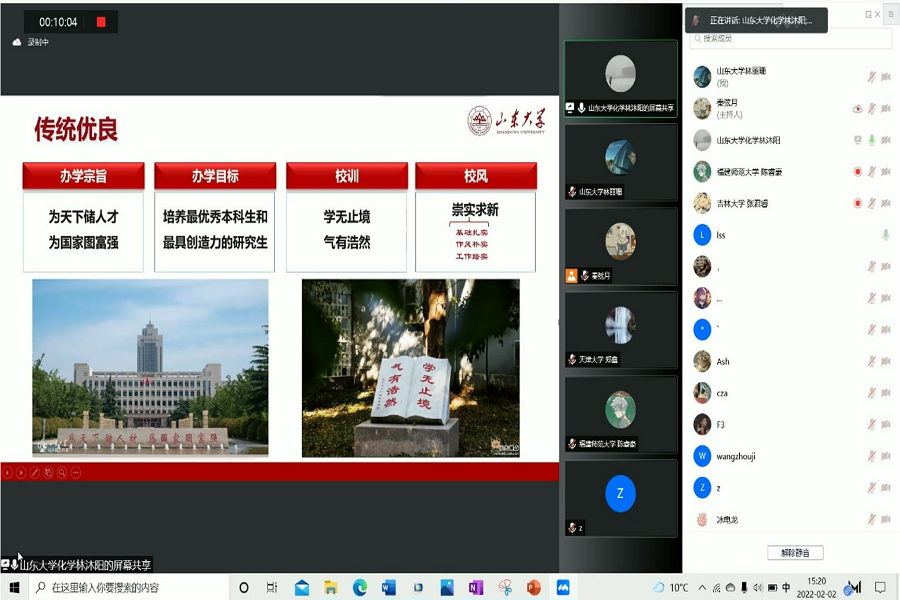Select the 秦弦月 video tile
Viewport: 900px width, 600px height.
(620, 246)
